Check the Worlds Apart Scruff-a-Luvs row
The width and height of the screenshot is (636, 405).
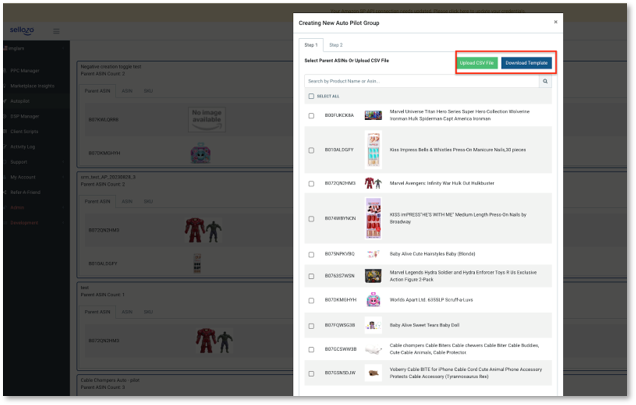311,300
